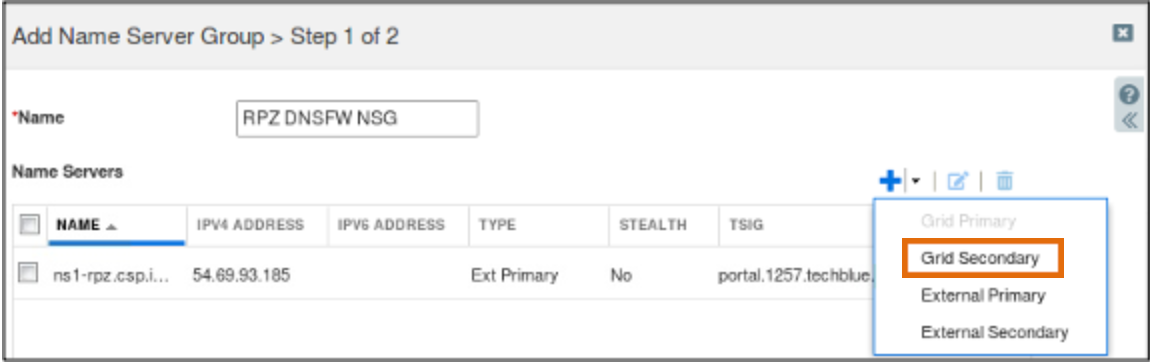Click the IPV4 ADDRESS column header

pos(250,225)
